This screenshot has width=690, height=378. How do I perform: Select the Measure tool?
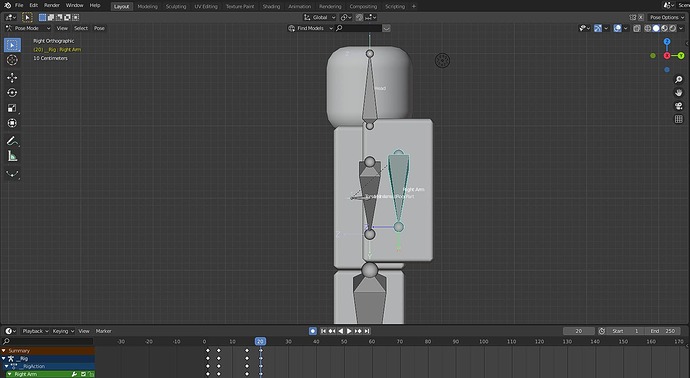pyautogui.click(x=12, y=156)
